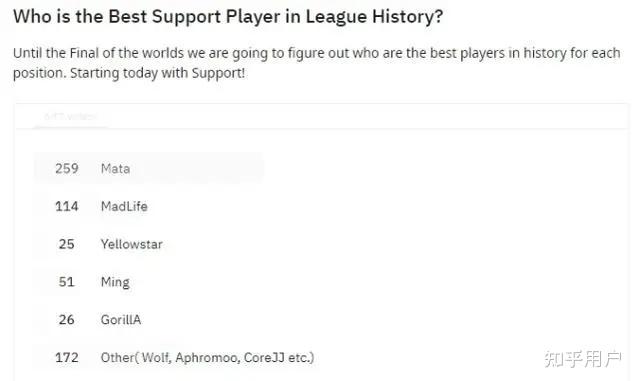
Task: Click the Zhihu user watermark
Action: [583, 359]
